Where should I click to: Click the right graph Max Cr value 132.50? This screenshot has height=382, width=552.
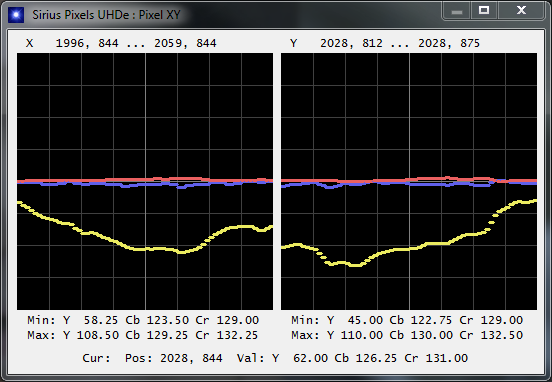(x=502, y=335)
